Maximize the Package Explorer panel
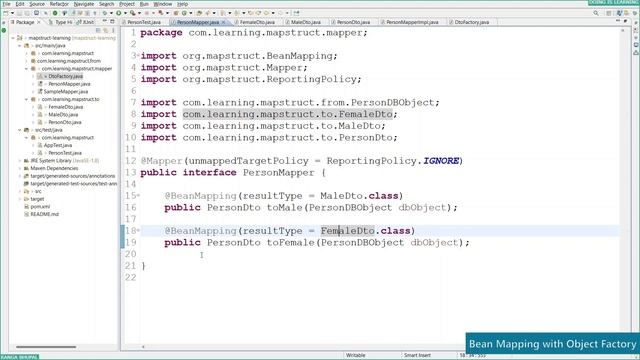Image resolution: width=640 pixels, height=360 pixels. coord(112,21)
